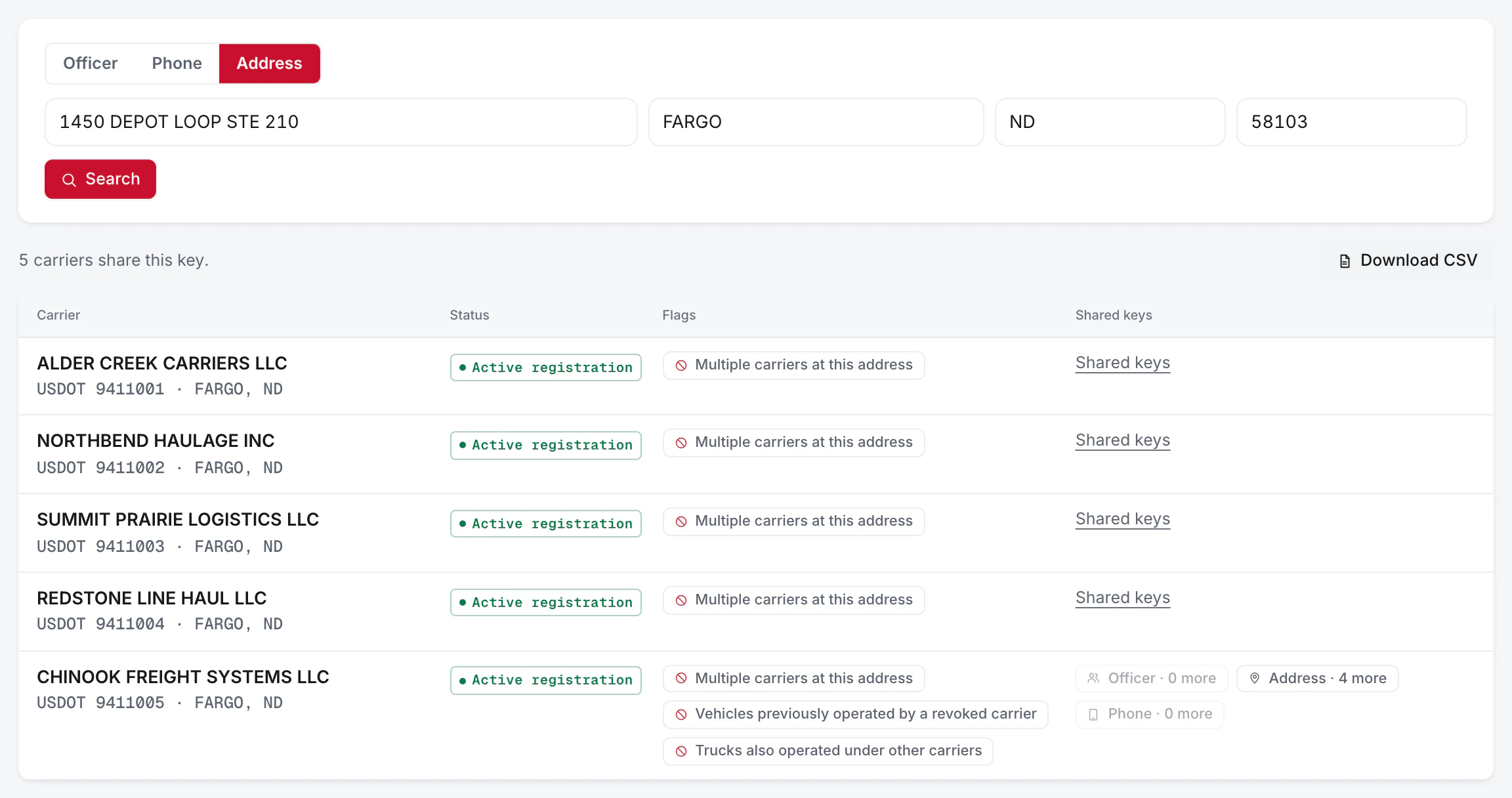Click Multiple carriers flag for Redstone Line Haul
This screenshot has height=798, width=1512.
click(793, 600)
